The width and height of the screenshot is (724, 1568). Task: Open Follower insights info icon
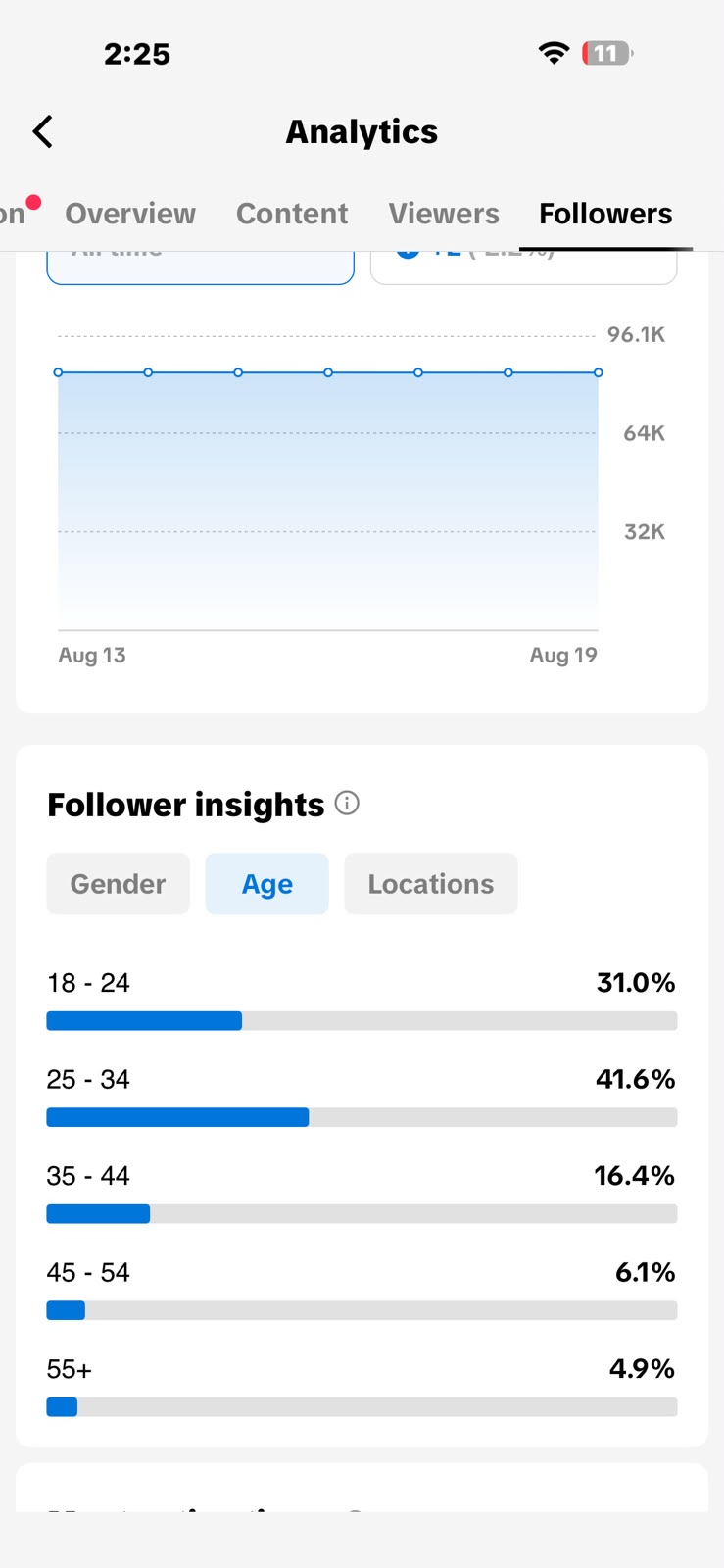[x=347, y=804]
